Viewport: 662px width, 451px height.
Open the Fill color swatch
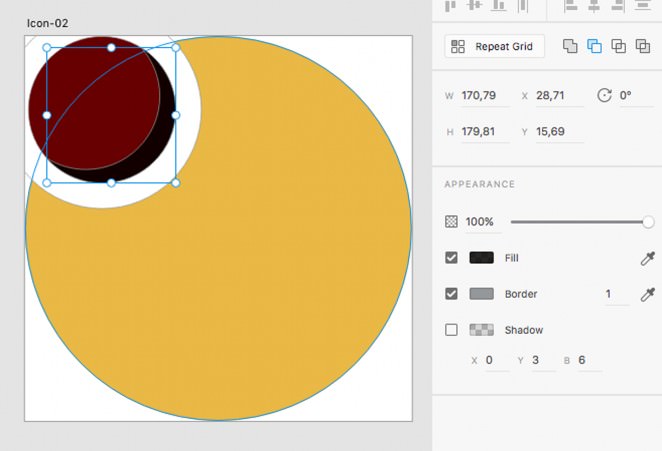click(481, 258)
